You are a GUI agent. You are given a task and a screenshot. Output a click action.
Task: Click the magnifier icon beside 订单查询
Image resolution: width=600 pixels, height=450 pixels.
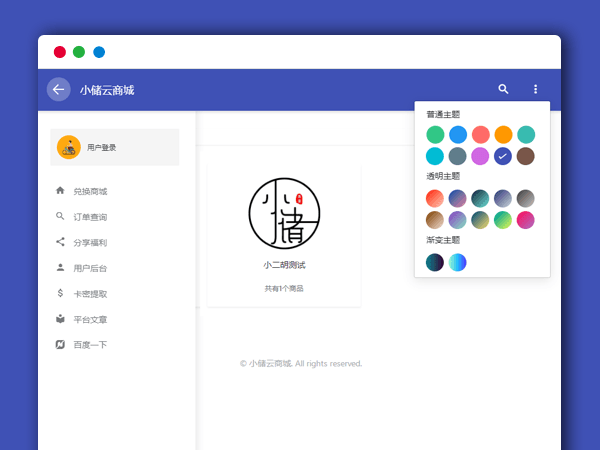point(60,216)
